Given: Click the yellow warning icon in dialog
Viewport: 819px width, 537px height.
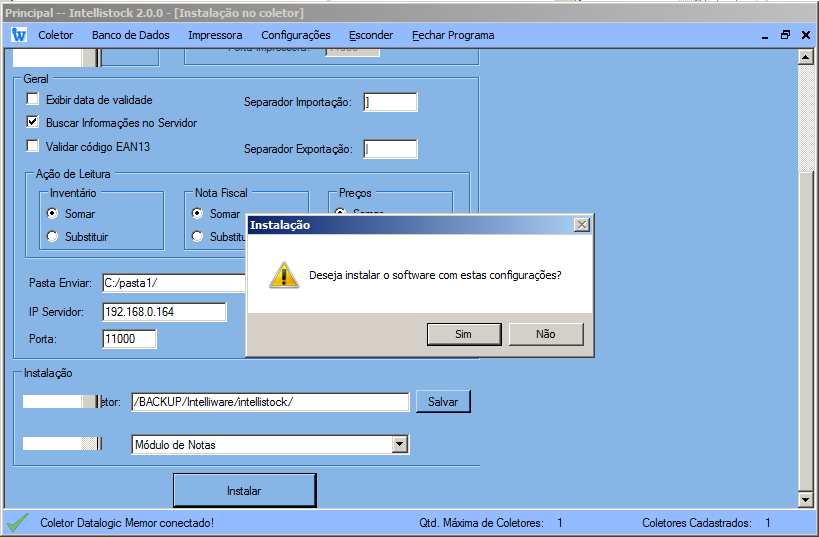Looking at the screenshot, I should pyautogui.click(x=284, y=275).
